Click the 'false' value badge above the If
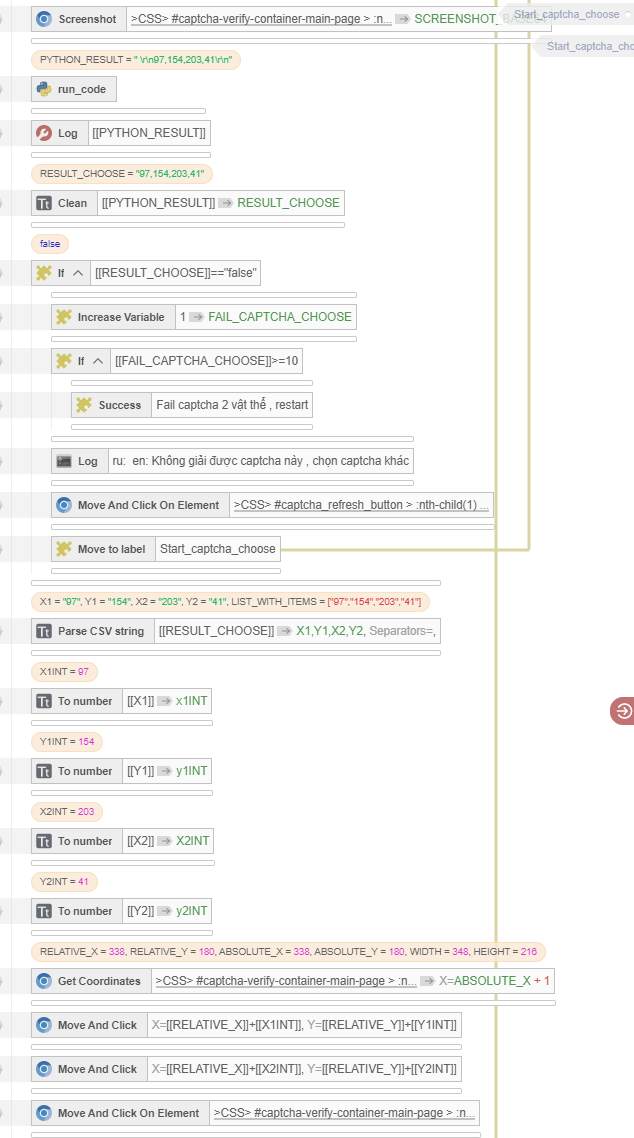The width and height of the screenshot is (634, 1138). click(50, 244)
